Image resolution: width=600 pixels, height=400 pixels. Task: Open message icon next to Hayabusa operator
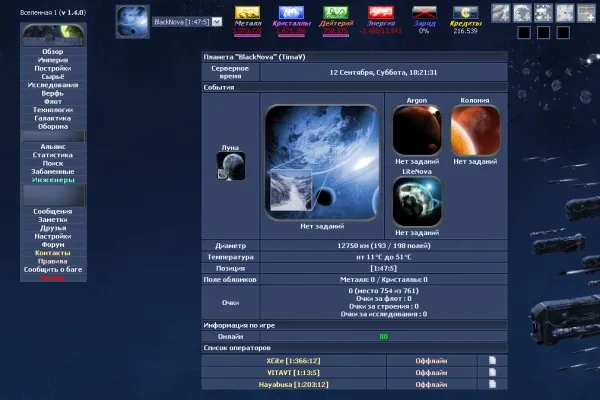492,384
